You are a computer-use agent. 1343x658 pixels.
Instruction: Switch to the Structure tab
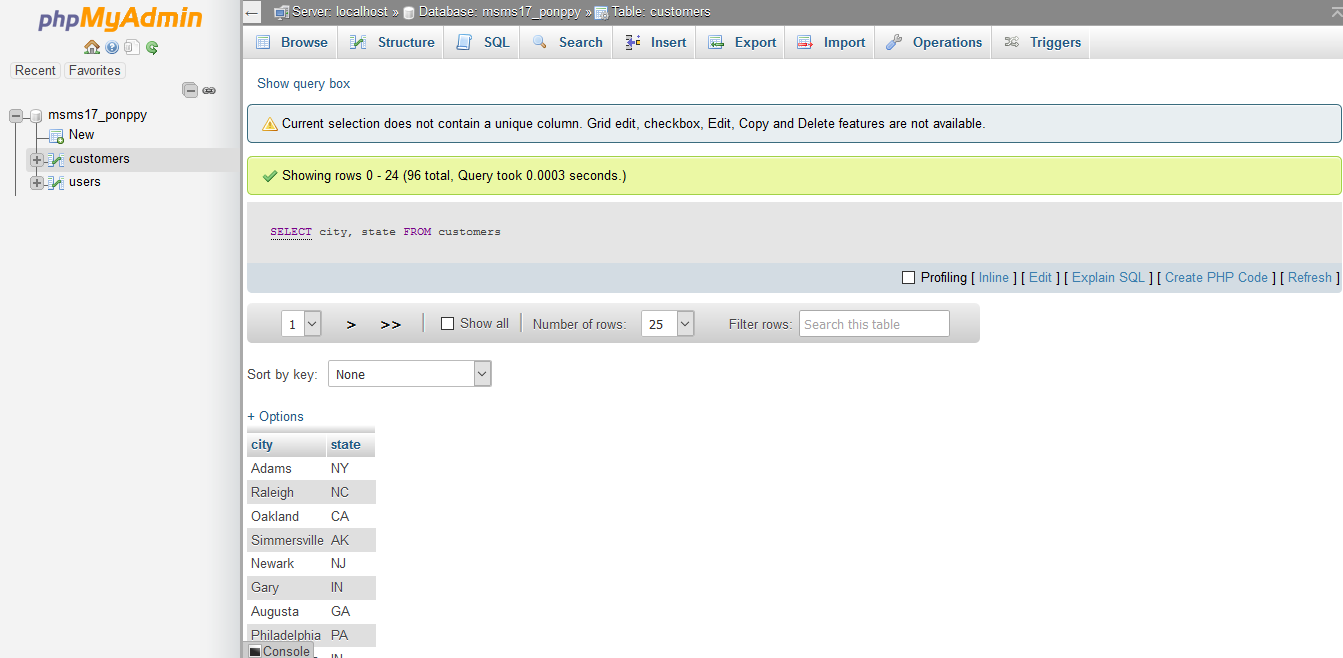[392, 42]
